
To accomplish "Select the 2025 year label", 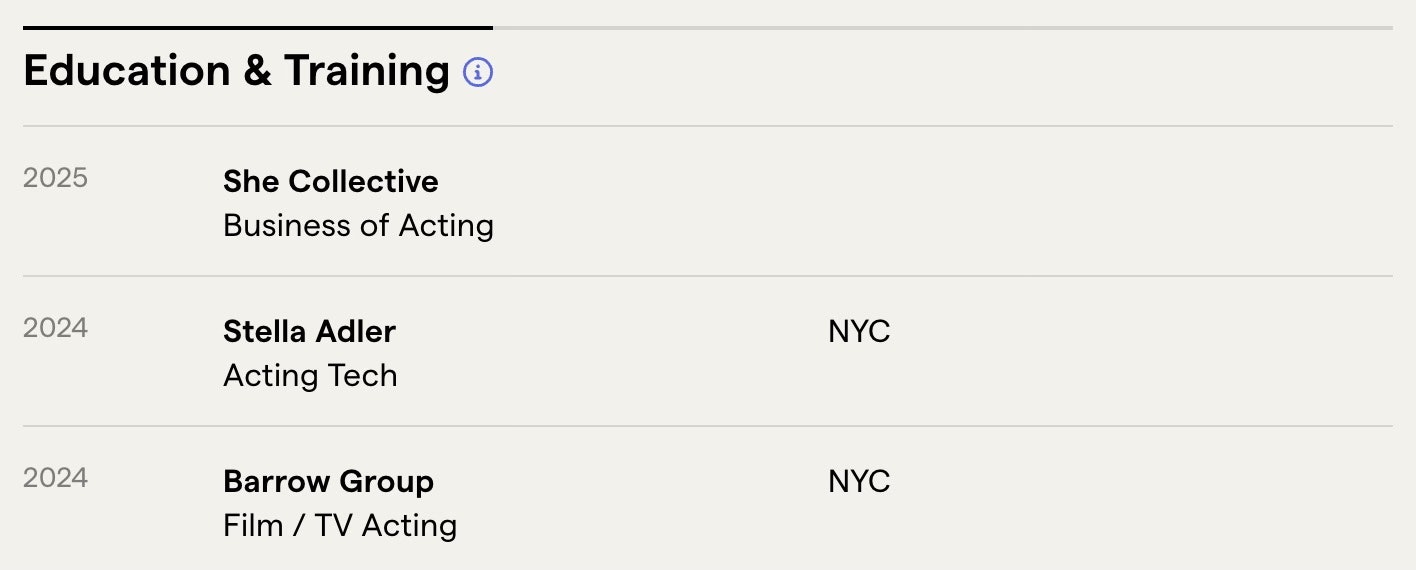I will [x=55, y=178].
